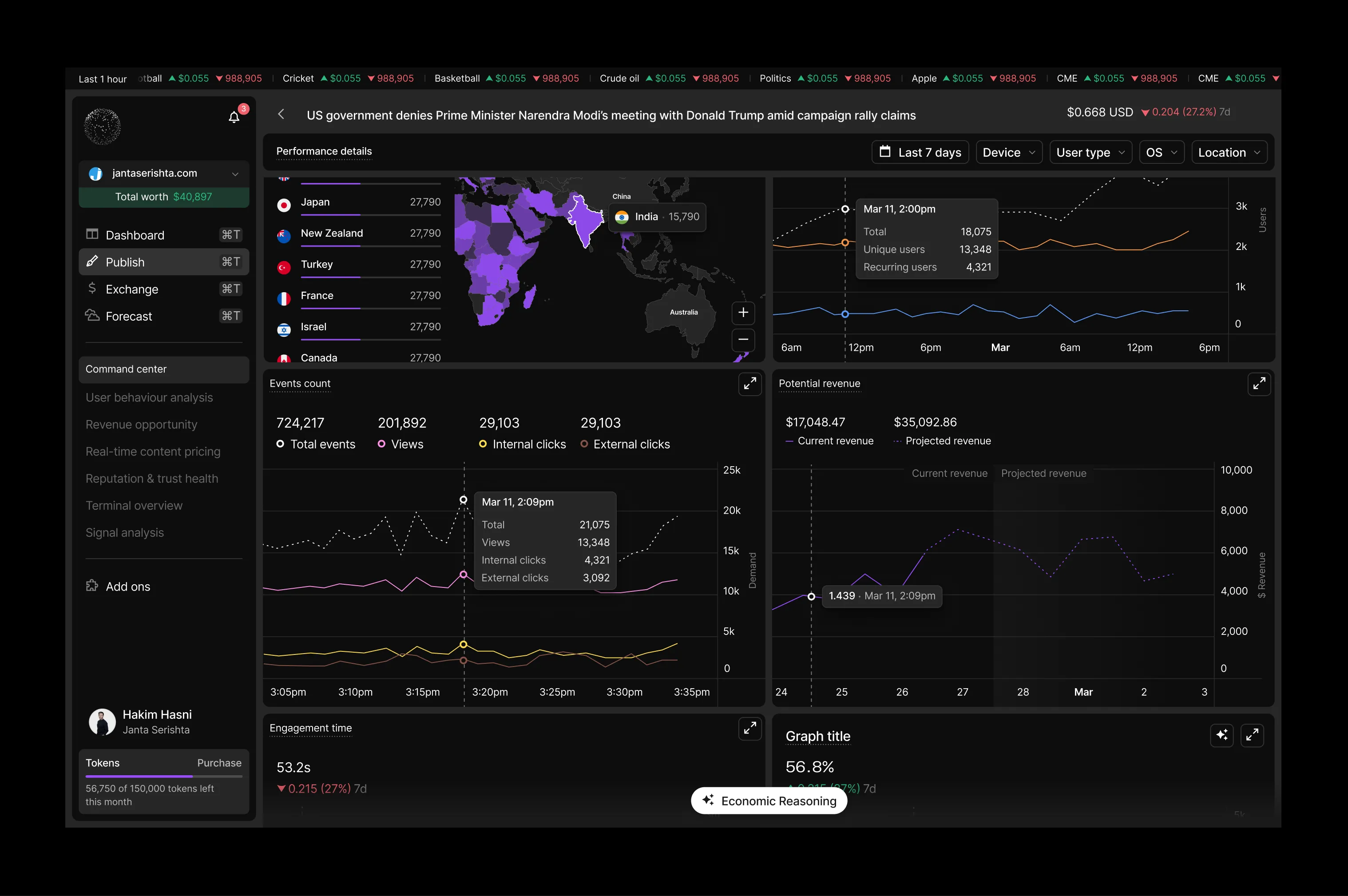This screenshot has height=896, width=1348.
Task: Click the Cricket ticker item
Action: (x=348, y=78)
